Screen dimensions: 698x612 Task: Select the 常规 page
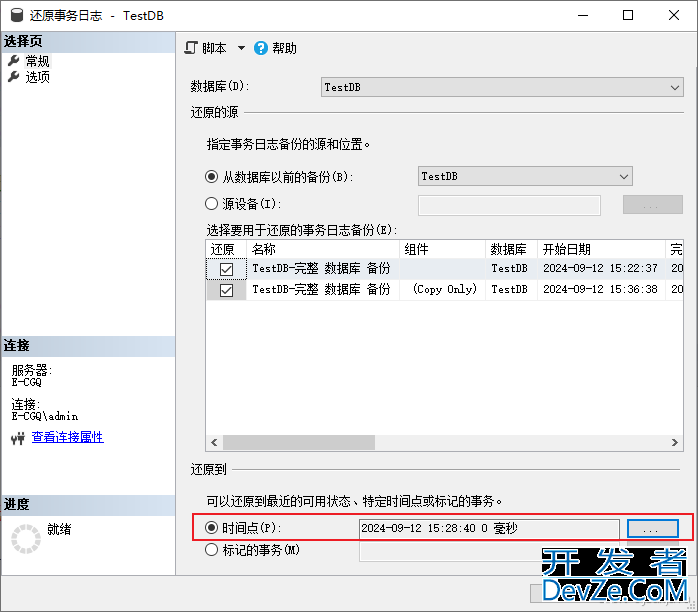(37, 61)
